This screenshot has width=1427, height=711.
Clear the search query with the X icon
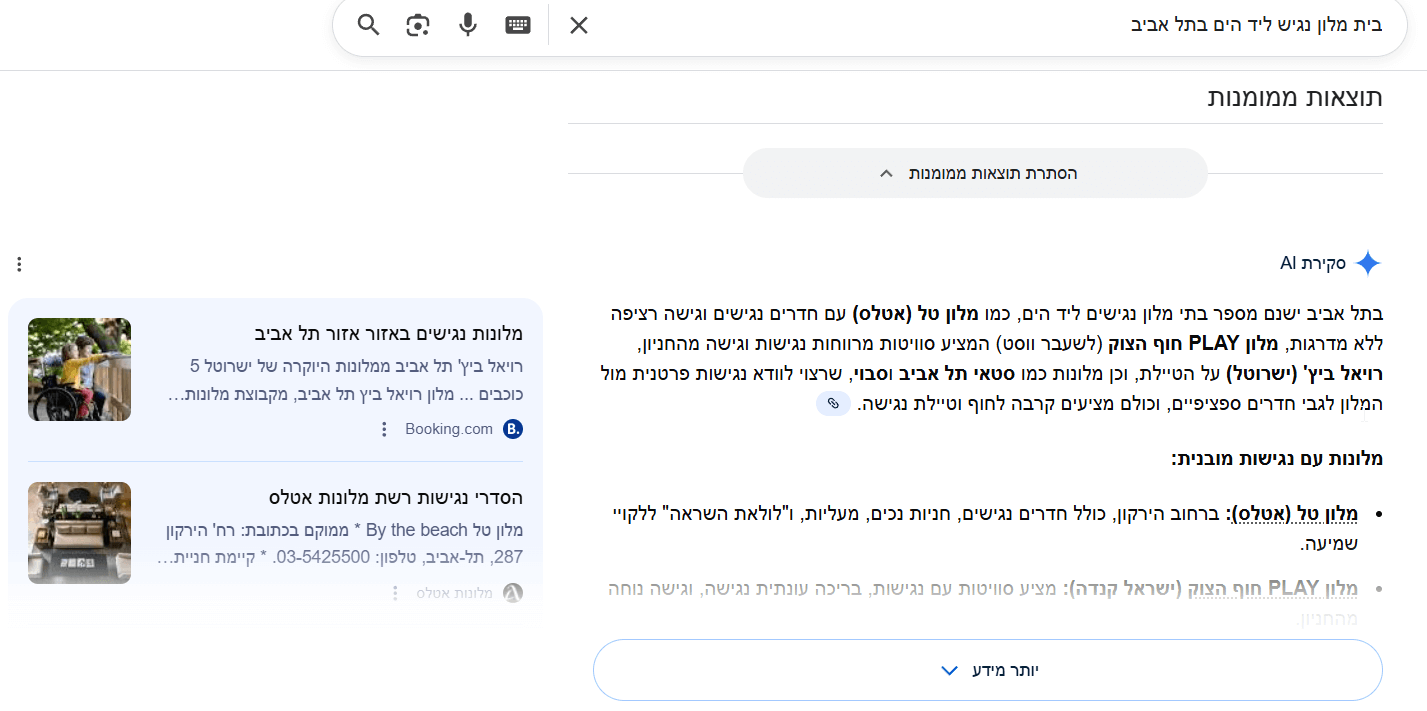pos(578,24)
